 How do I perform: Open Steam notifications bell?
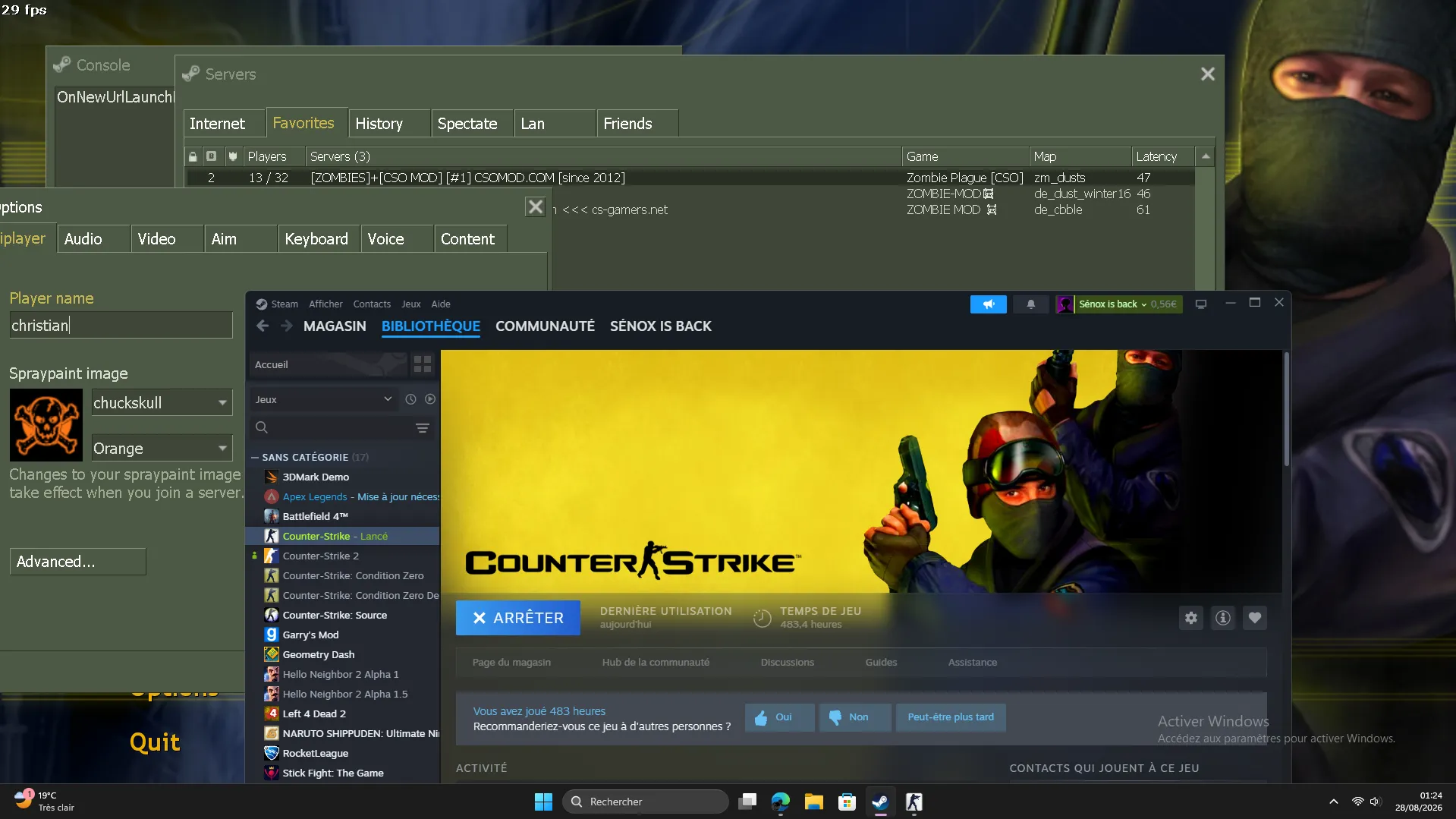click(x=1030, y=304)
